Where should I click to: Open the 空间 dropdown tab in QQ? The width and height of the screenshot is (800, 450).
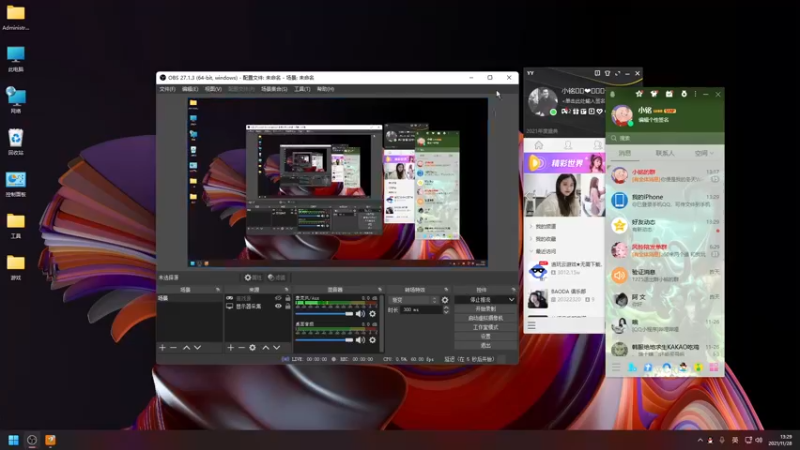[x=704, y=153]
